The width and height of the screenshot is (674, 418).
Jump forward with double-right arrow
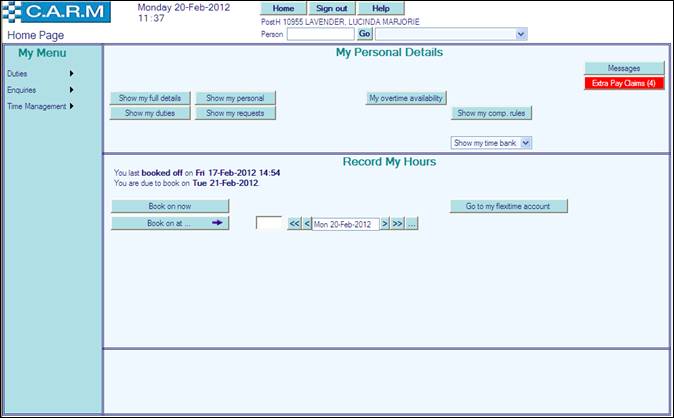(397, 224)
